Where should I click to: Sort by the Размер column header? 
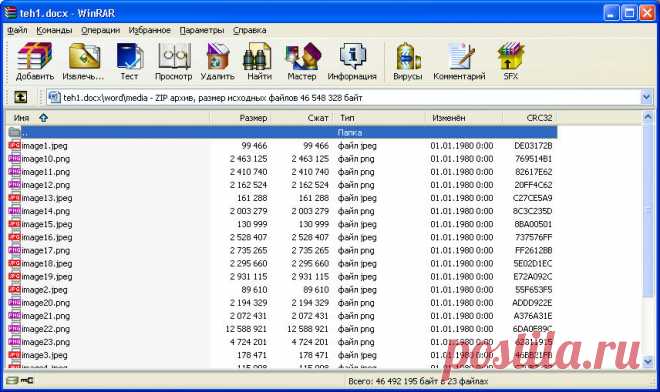pos(240,118)
